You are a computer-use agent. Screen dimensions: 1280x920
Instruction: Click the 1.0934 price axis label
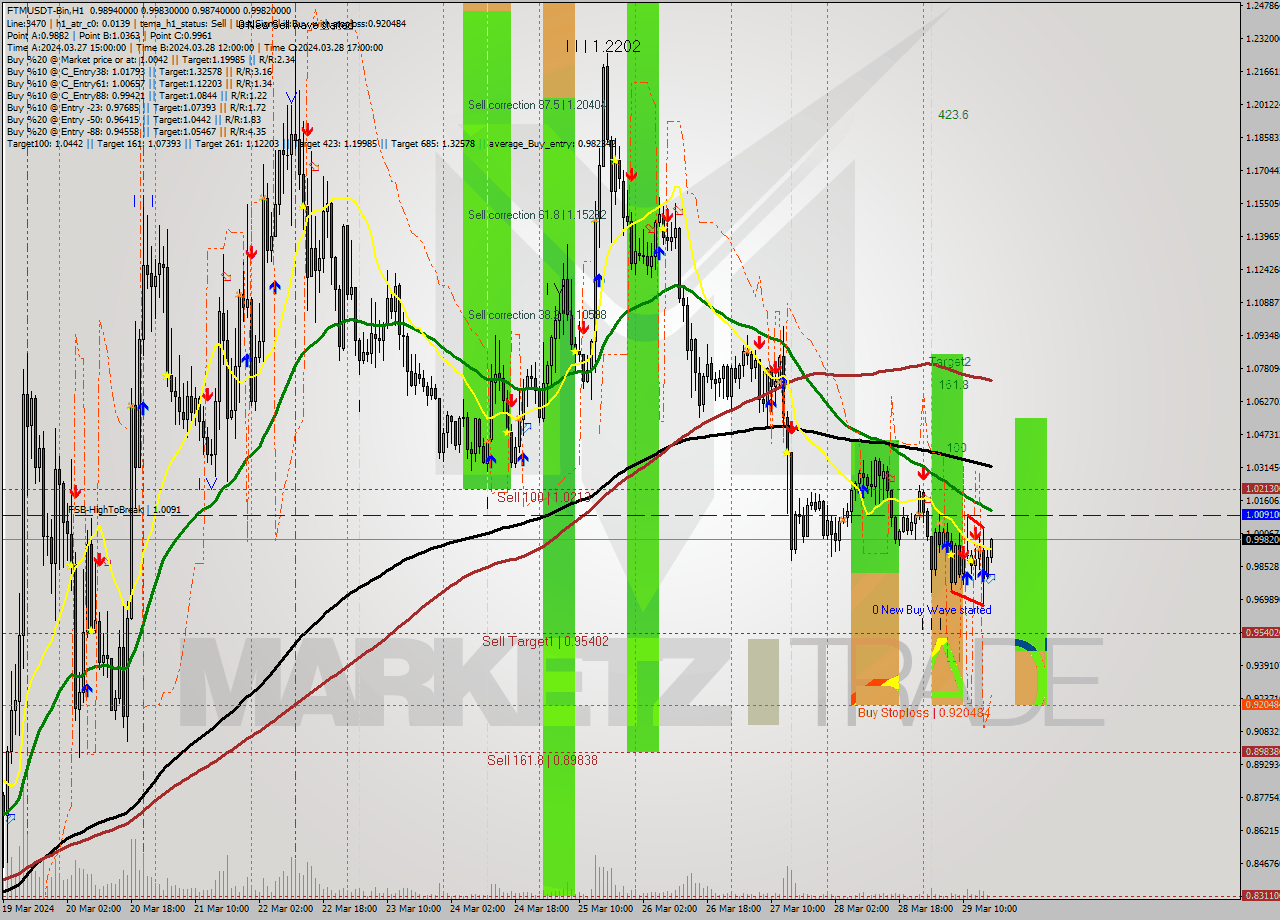(x=1262, y=335)
